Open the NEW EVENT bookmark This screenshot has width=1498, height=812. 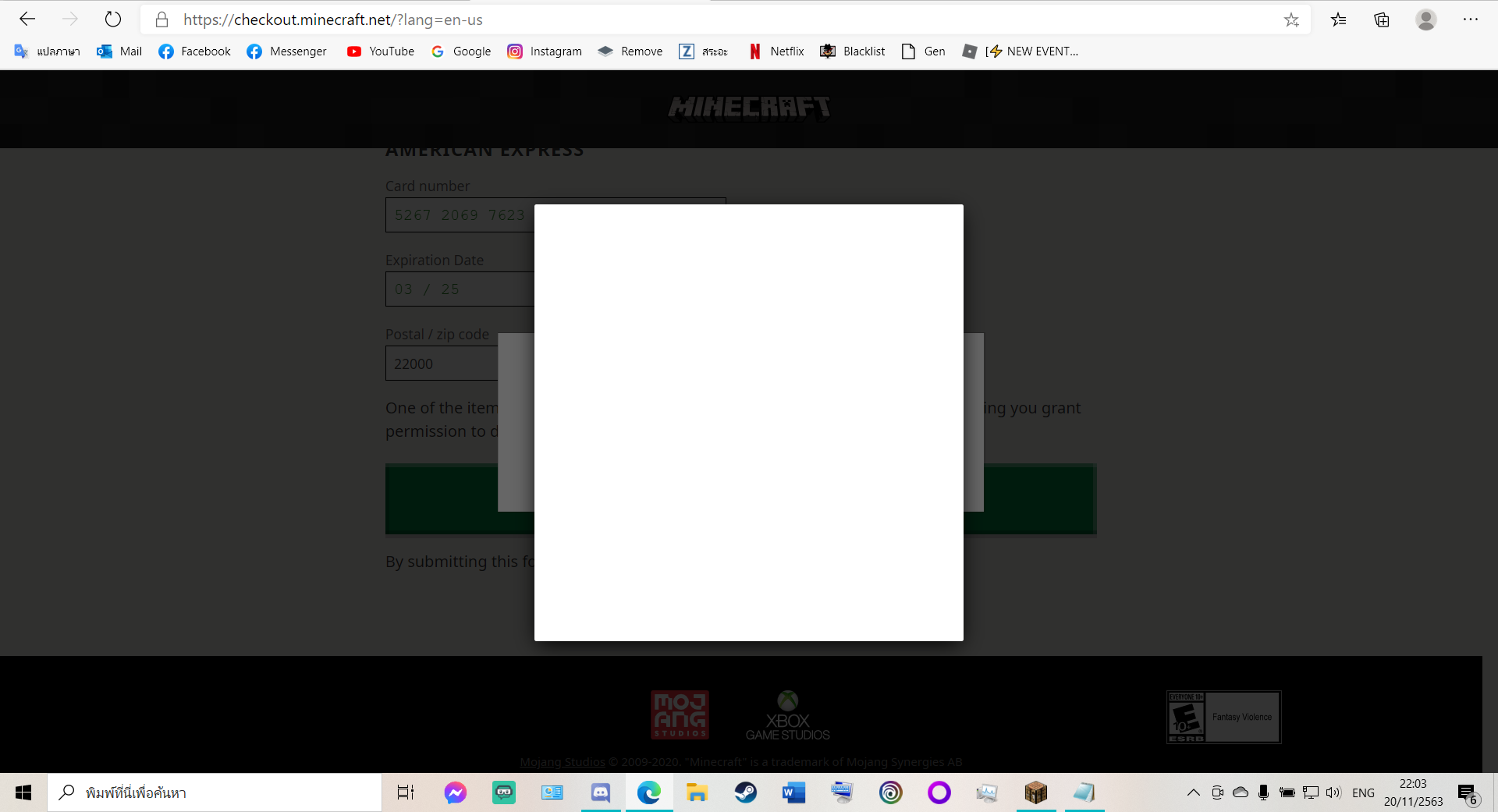pos(1020,51)
